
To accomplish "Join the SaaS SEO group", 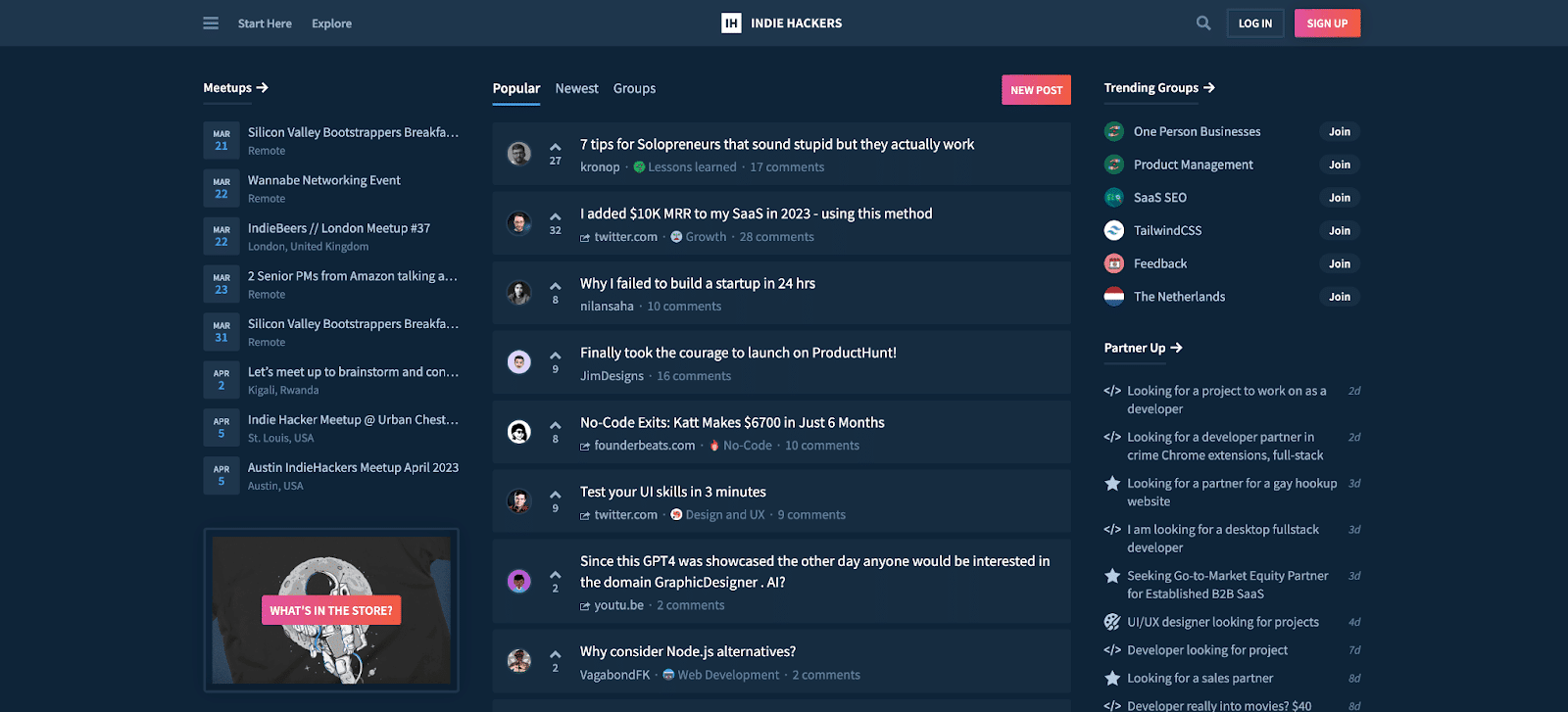I will 1339,198.
